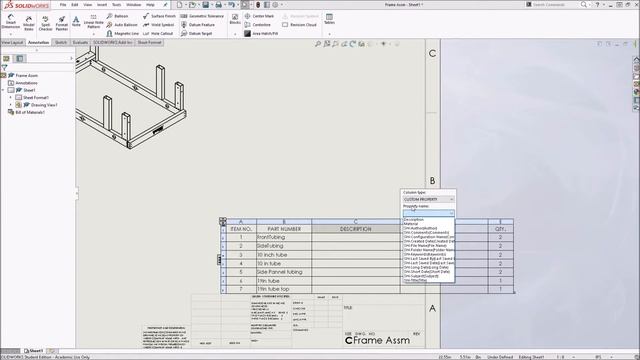Viewport: 640px width, 360px height.
Task: Insert a Note annotation
Action: pos(76,21)
